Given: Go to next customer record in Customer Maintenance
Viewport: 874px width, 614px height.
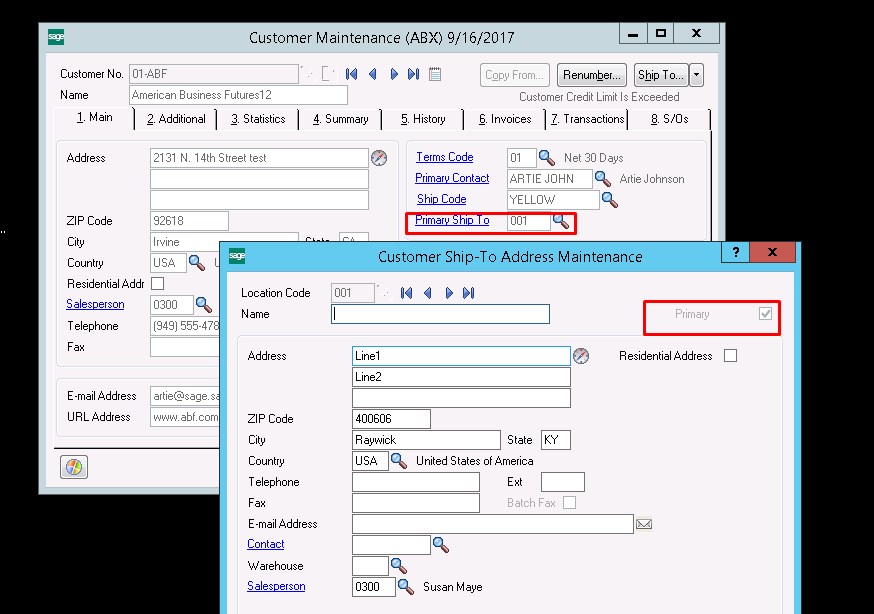Looking at the screenshot, I should pyautogui.click(x=394, y=74).
